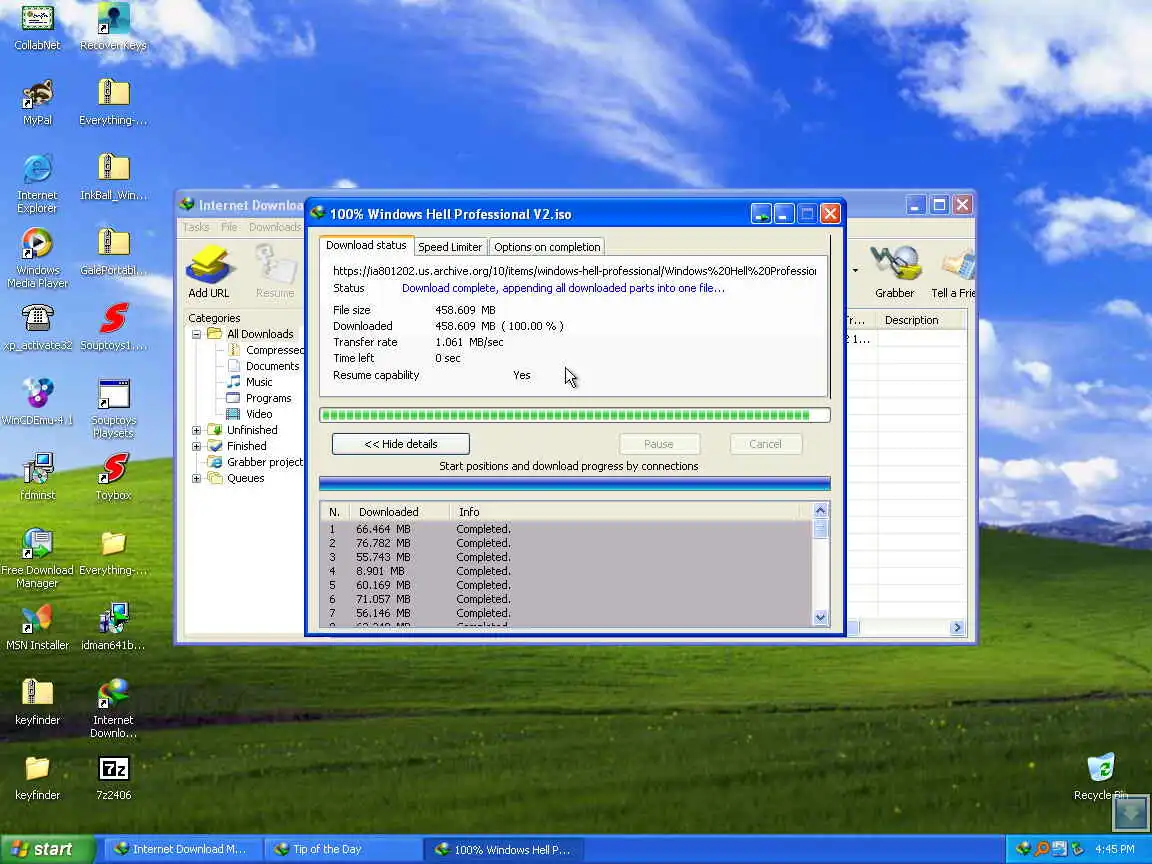Open Souptoys1 installer desktop icon

point(113,328)
